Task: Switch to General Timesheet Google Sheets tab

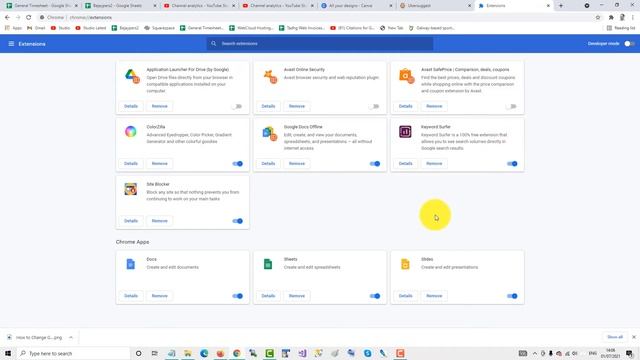Action: 41,6
